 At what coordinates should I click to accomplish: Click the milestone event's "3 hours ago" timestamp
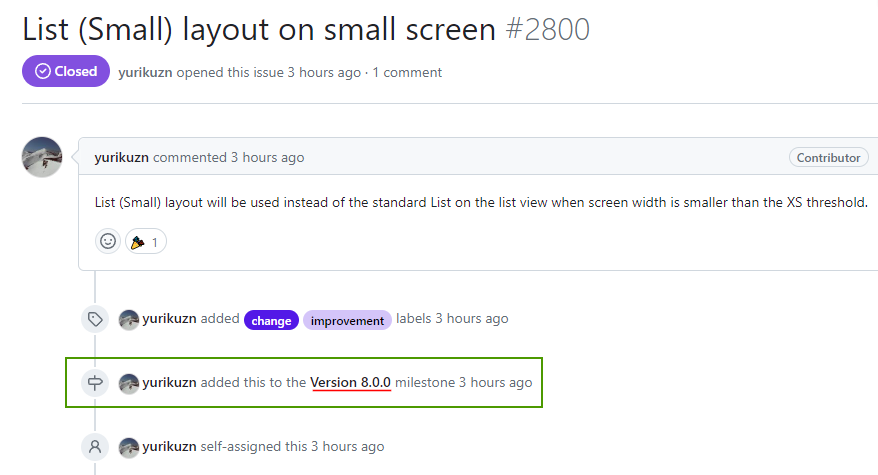(x=495, y=382)
